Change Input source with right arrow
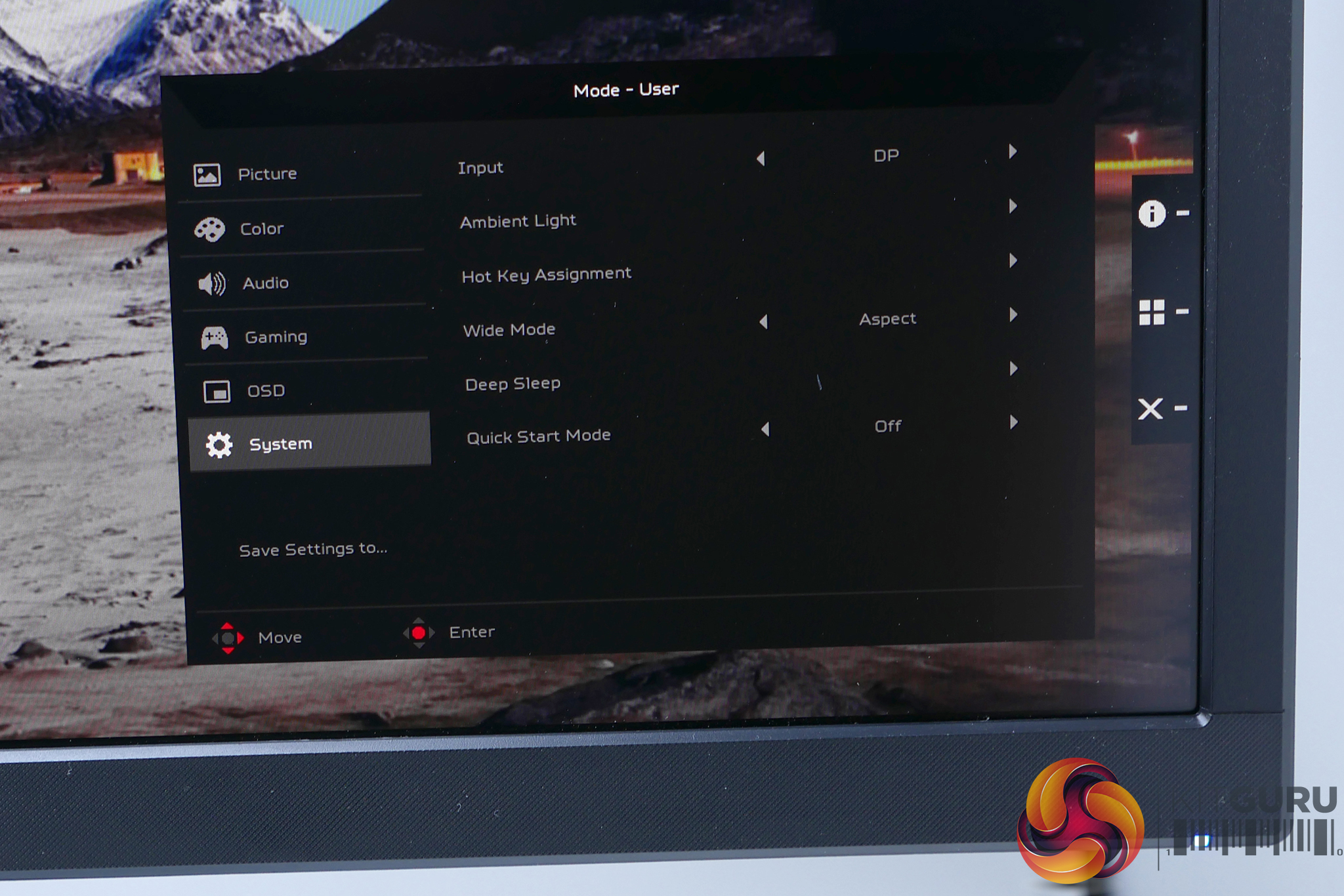 (1013, 152)
